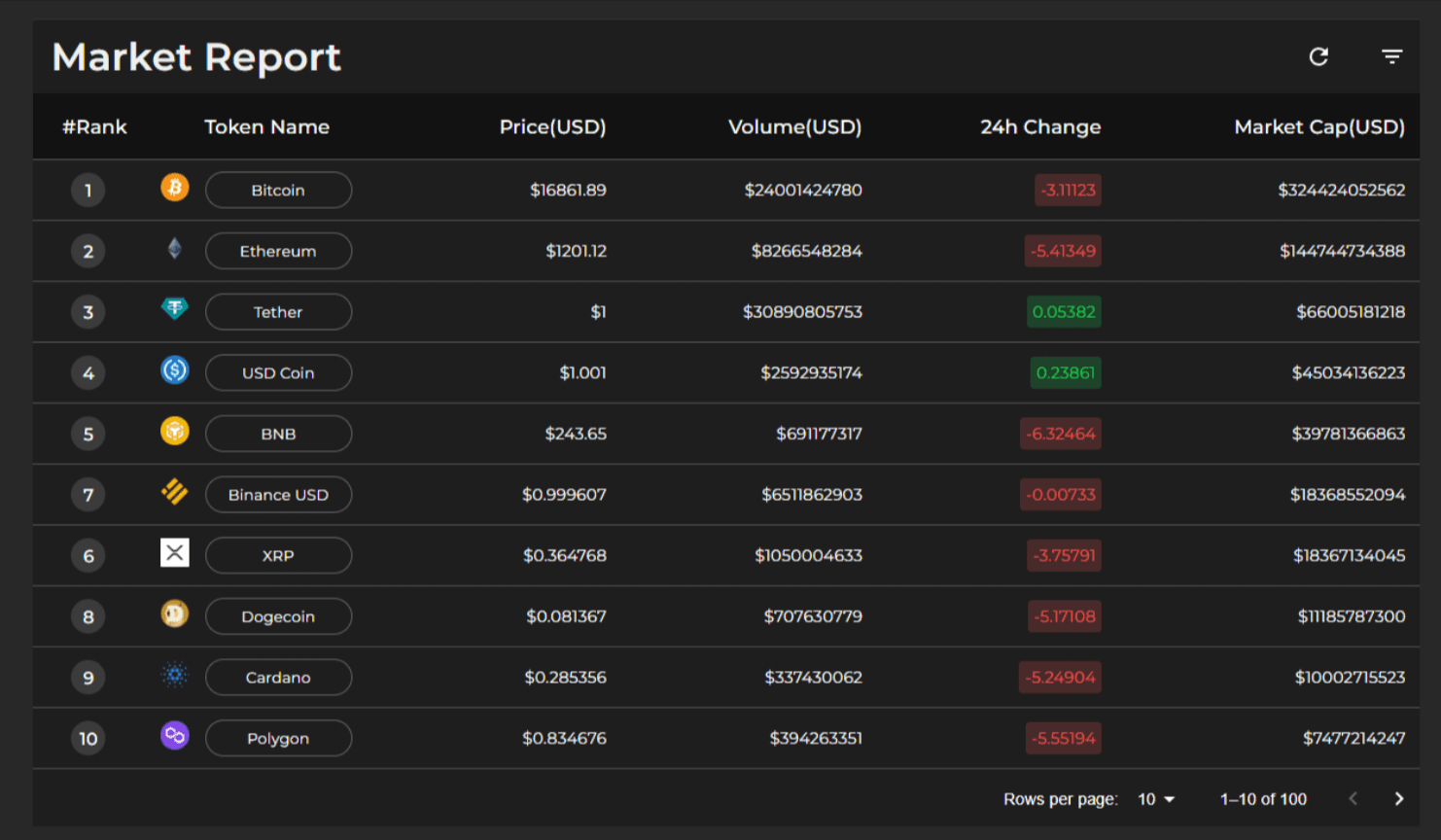Click Tether volume $30890805753
1441x840 pixels.
click(x=803, y=312)
